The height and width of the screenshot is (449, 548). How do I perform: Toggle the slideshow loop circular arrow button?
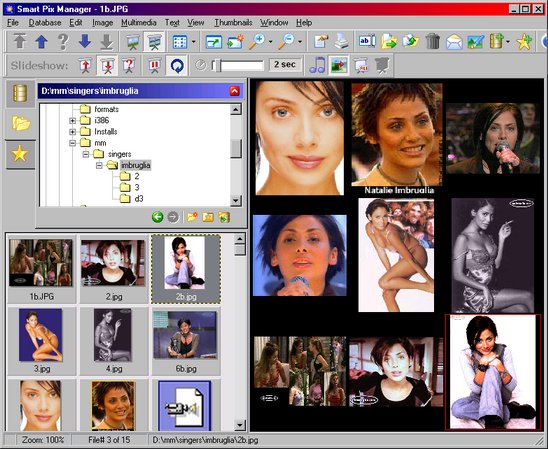click(177, 65)
